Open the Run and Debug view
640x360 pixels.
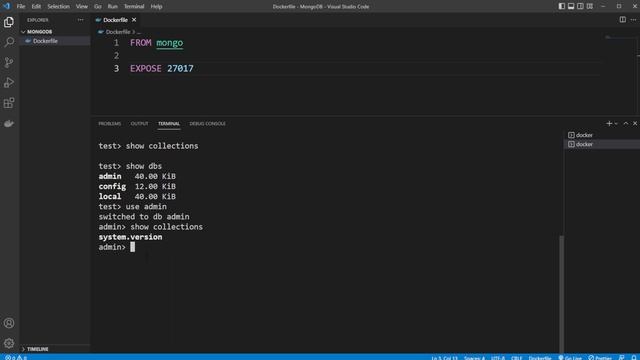[9, 83]
